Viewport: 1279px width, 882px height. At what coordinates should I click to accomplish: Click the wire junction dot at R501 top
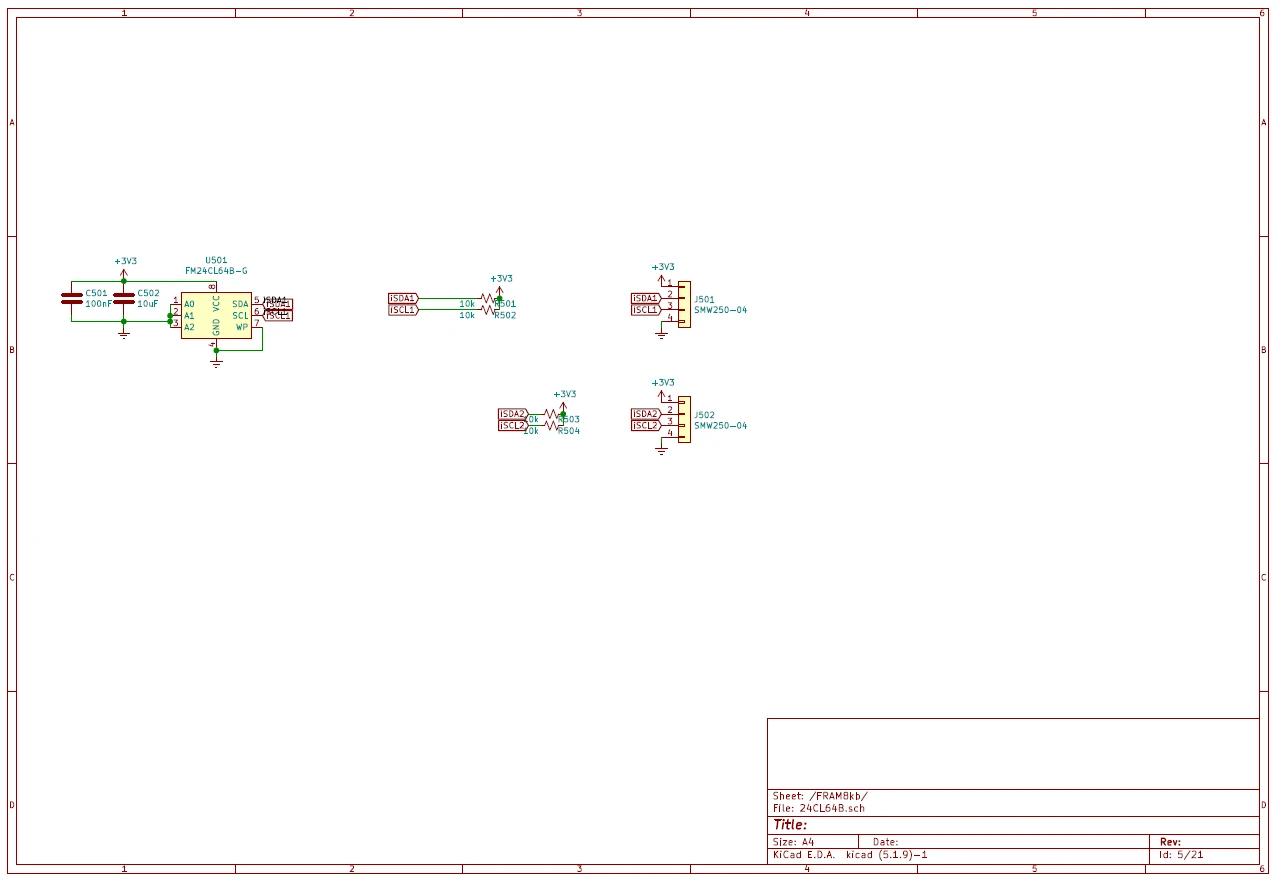[x=500, y=298]
